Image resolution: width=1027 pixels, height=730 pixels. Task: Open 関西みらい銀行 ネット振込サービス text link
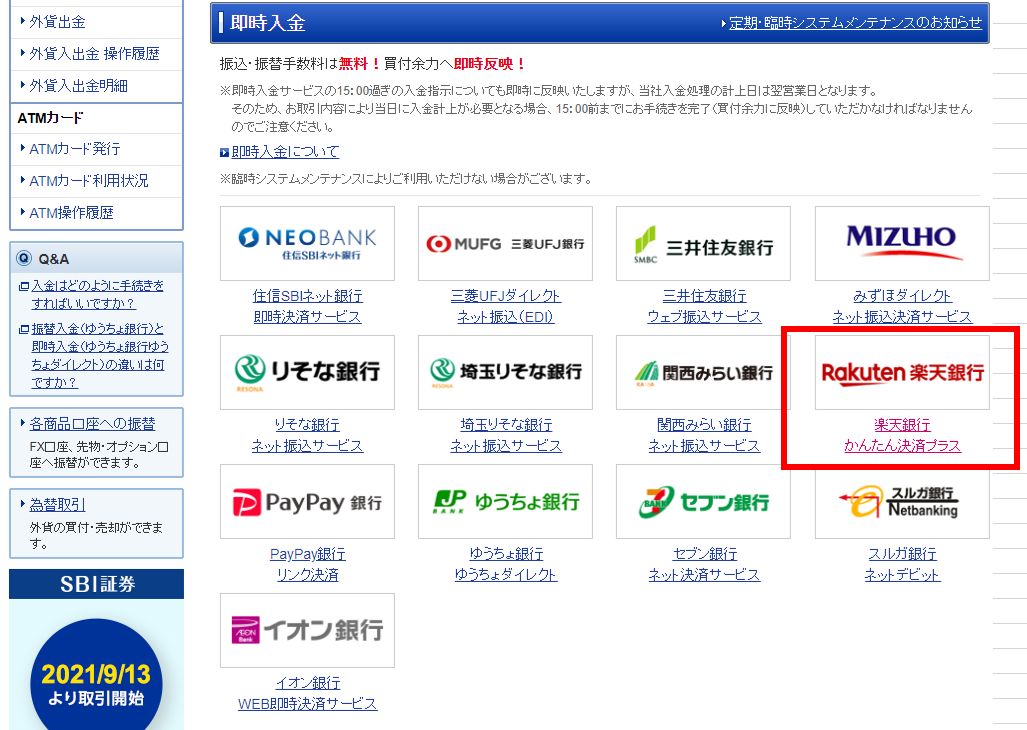704,435
